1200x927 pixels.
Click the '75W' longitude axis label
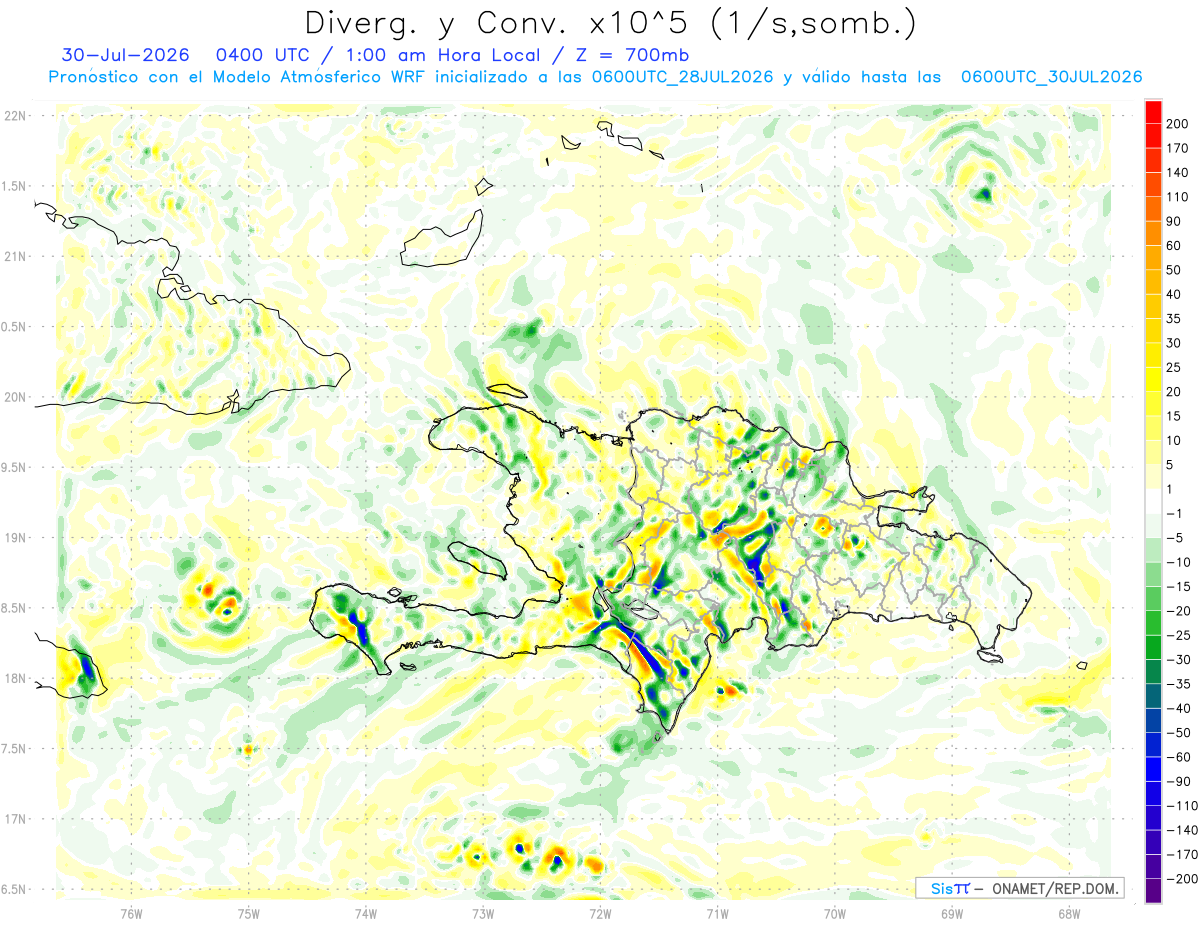pos(249,914)
